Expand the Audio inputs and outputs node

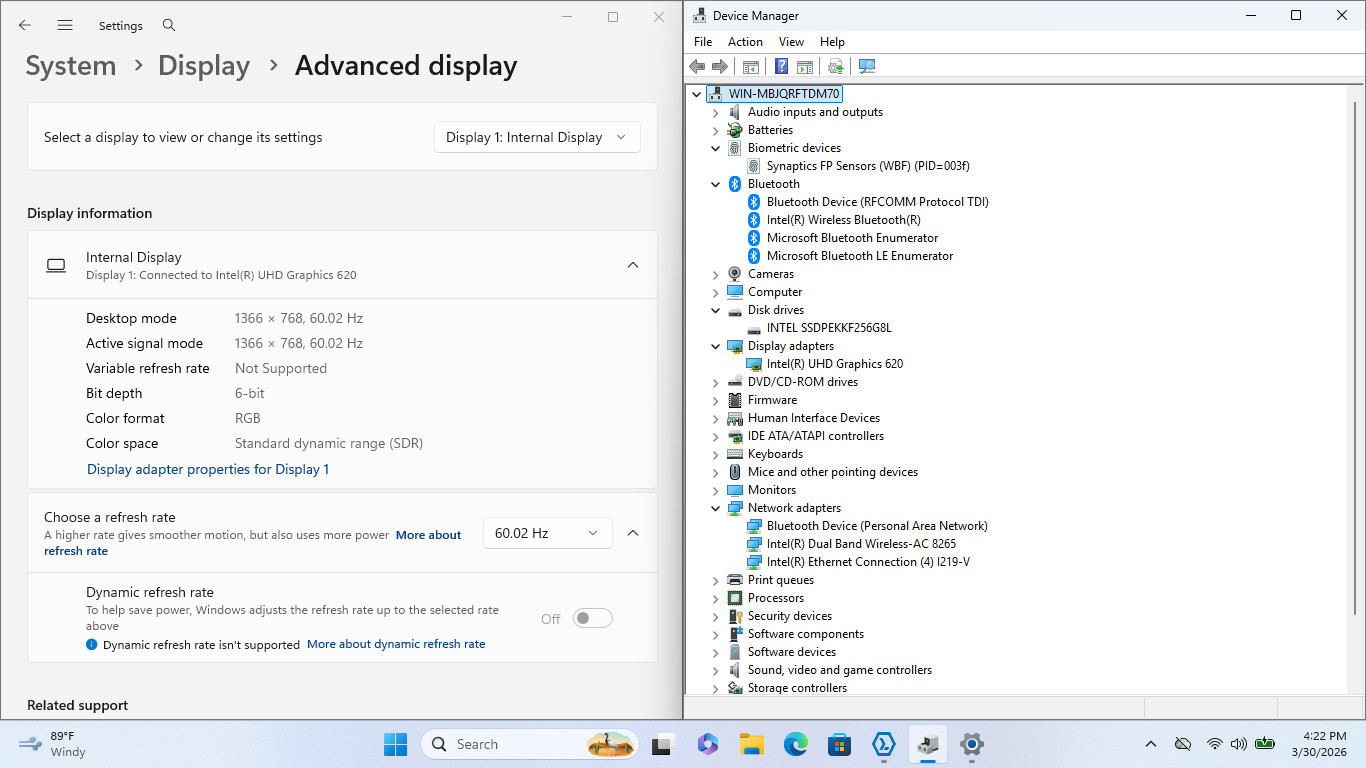coord(715,112)
